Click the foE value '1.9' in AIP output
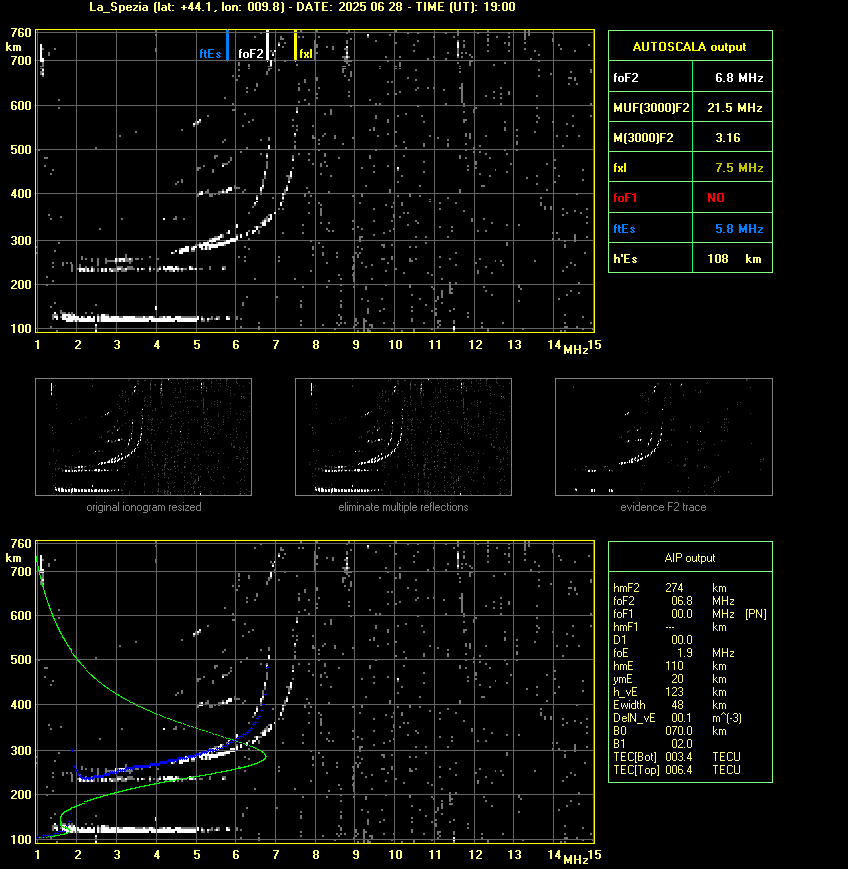The image size is (848, 869). point(685,652)
